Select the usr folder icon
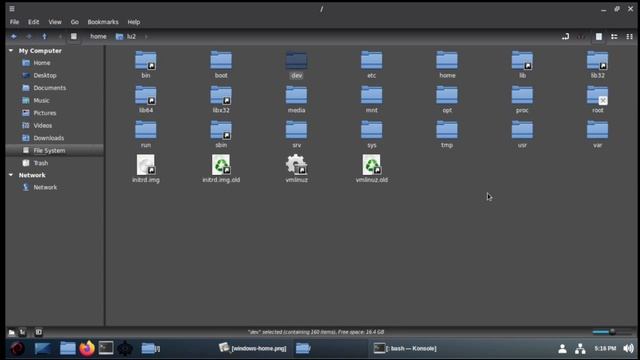The image size is (640, 360). point(522,130)
